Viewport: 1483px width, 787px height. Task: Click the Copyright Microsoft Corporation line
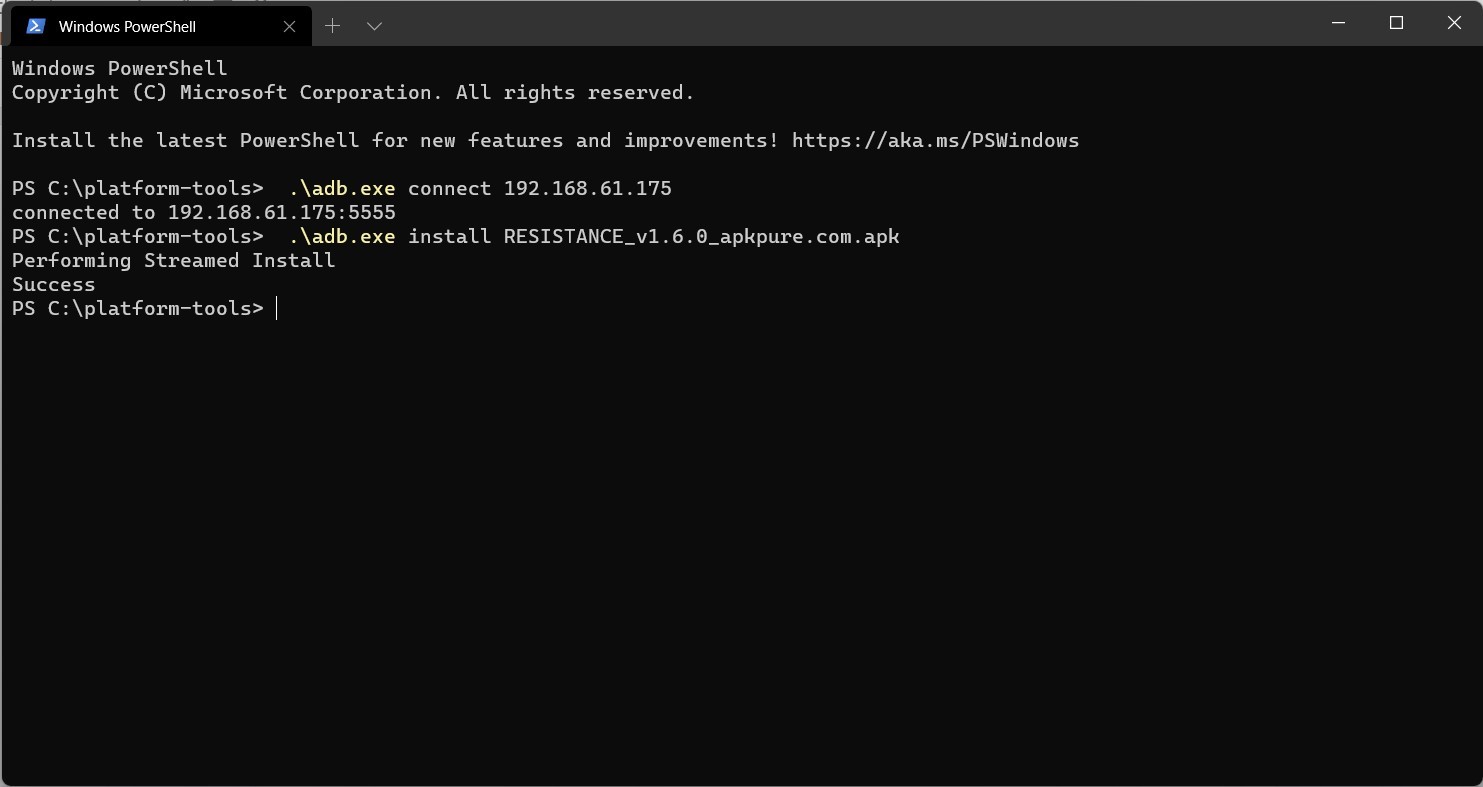(x=352, y=92)
